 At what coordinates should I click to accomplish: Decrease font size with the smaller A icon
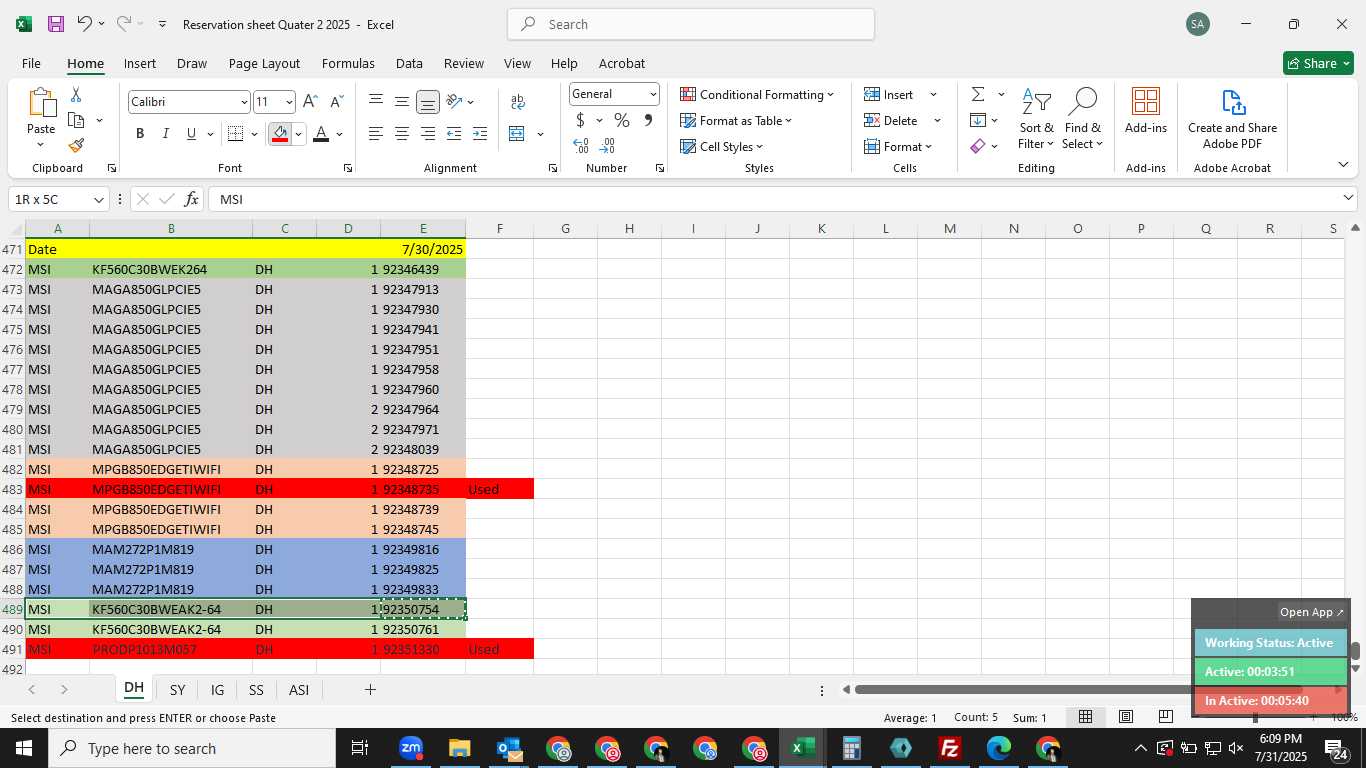(336, 101)
